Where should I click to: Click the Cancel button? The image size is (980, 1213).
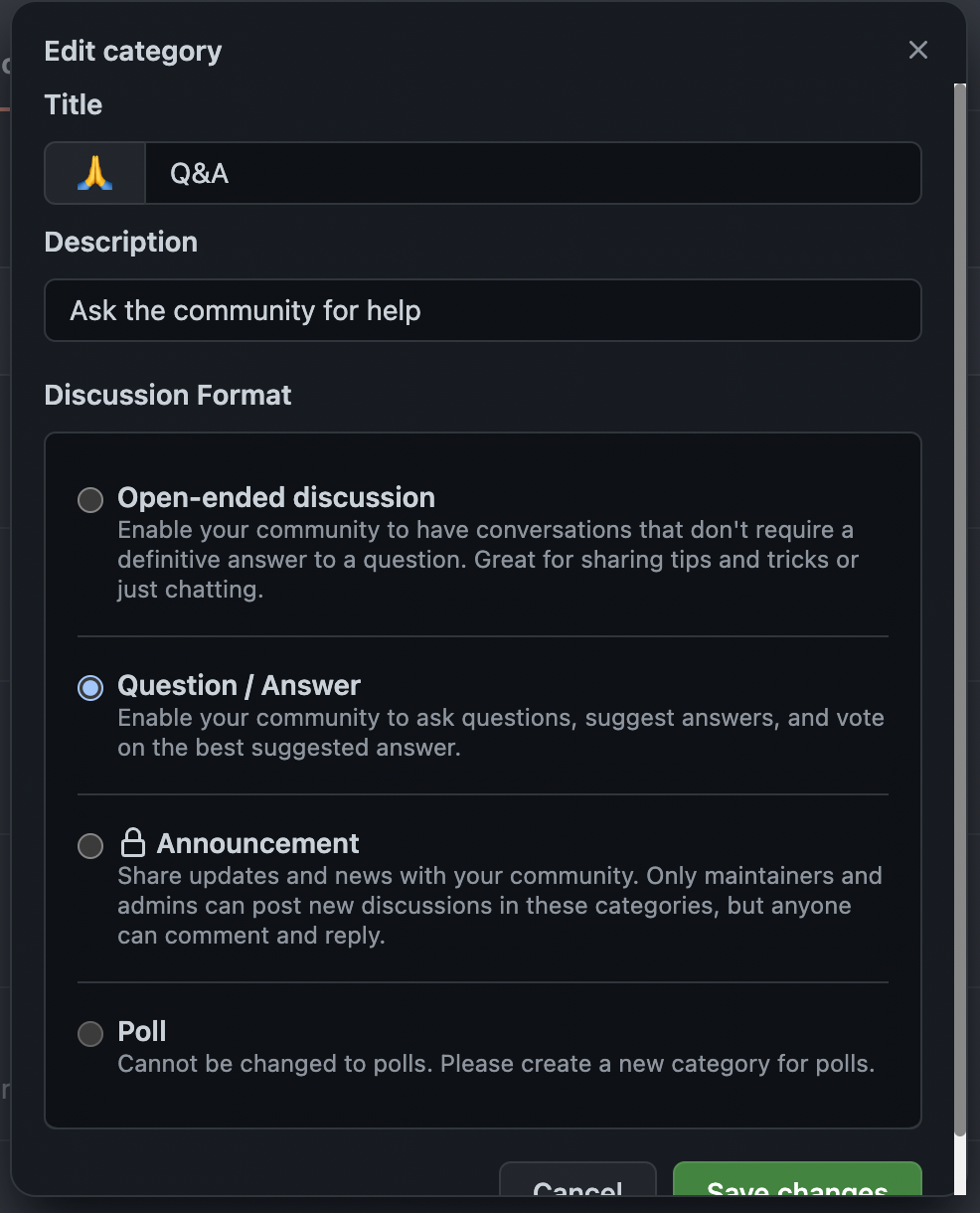pos(577,1188)
